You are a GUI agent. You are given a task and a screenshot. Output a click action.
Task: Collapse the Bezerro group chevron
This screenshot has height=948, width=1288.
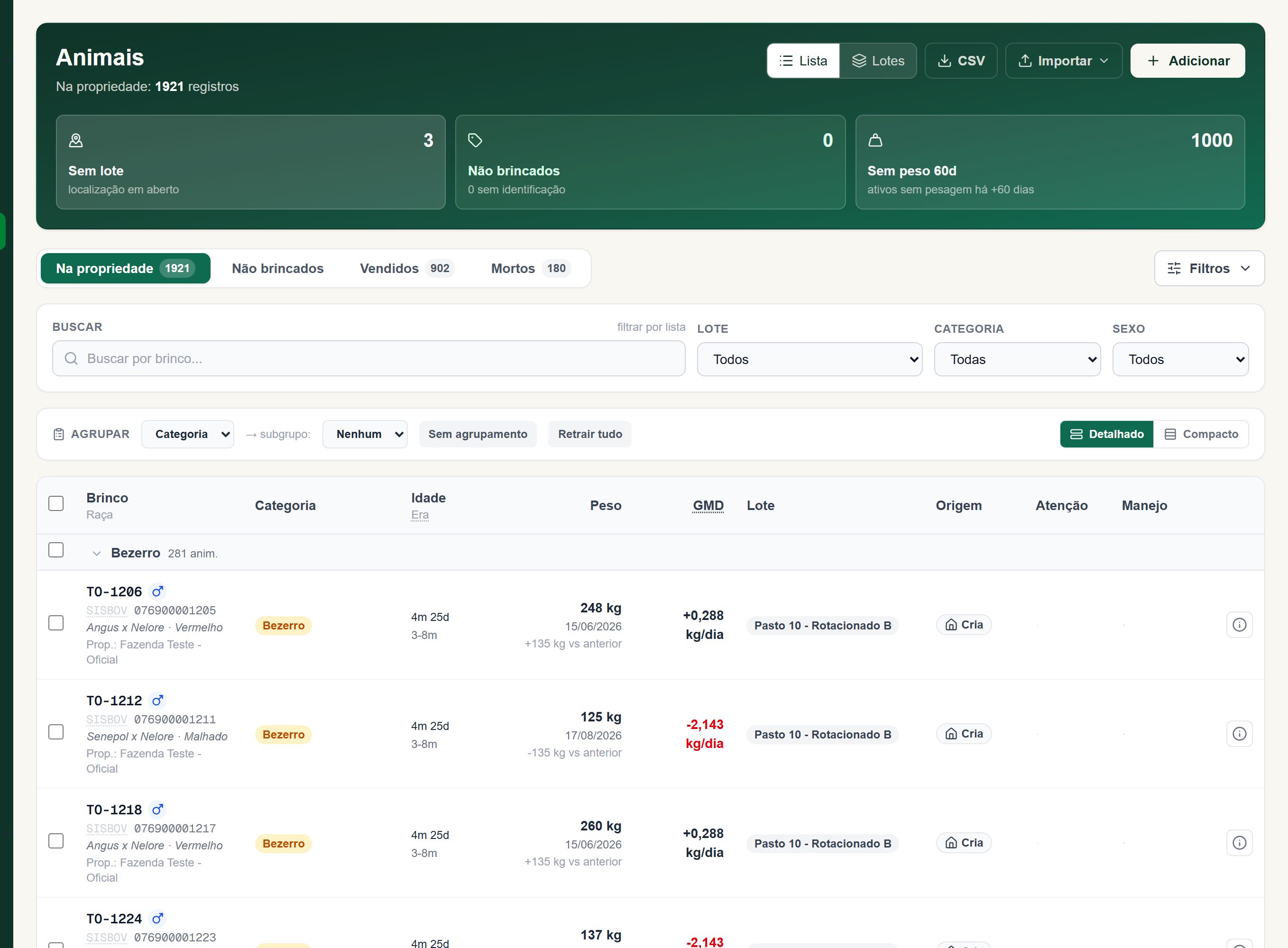click(96, 554)
